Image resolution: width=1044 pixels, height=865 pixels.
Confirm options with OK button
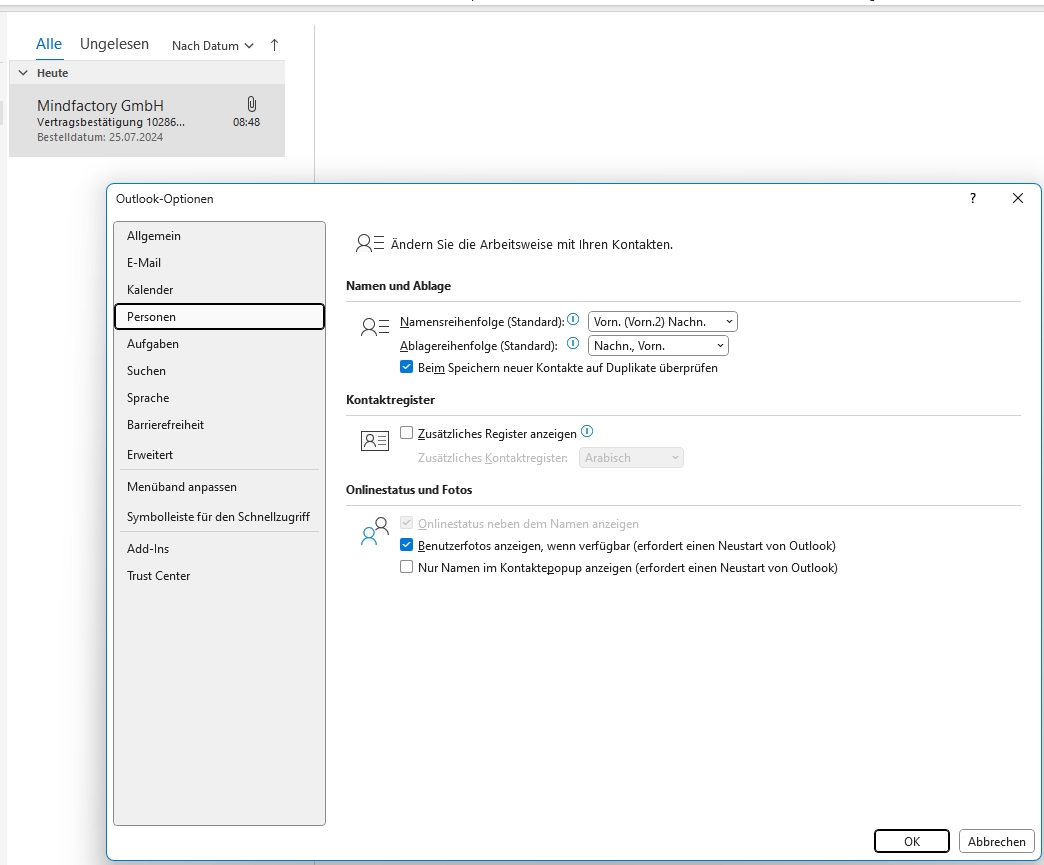click(912, 841)
